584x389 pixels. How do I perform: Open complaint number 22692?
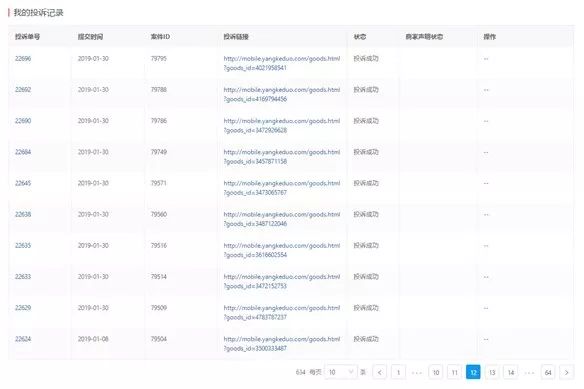[23, 90]
